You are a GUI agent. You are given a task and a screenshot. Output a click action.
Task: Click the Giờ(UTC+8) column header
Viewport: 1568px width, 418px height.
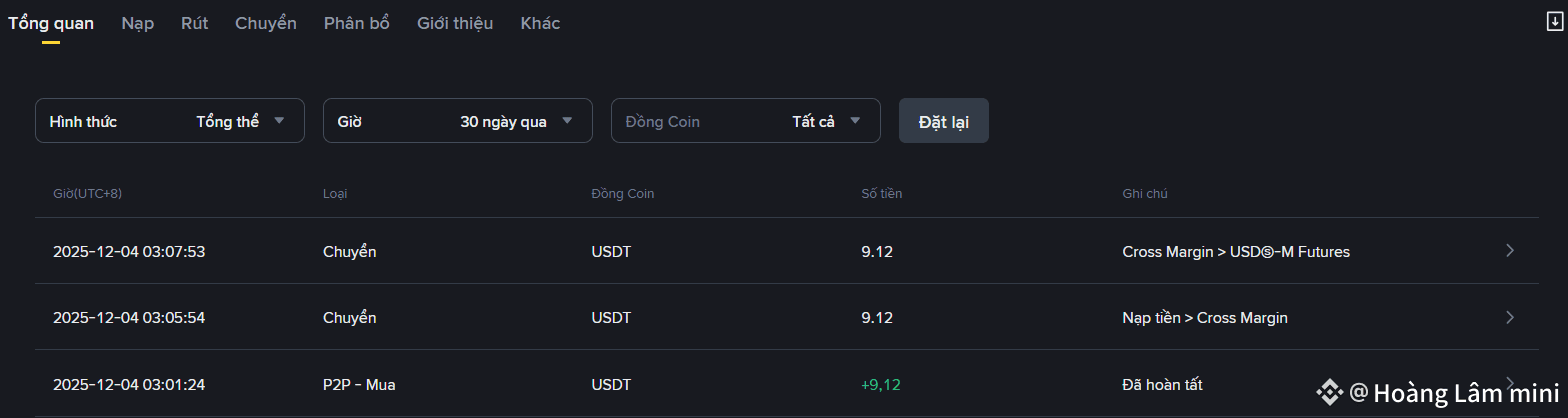[87, 193]
